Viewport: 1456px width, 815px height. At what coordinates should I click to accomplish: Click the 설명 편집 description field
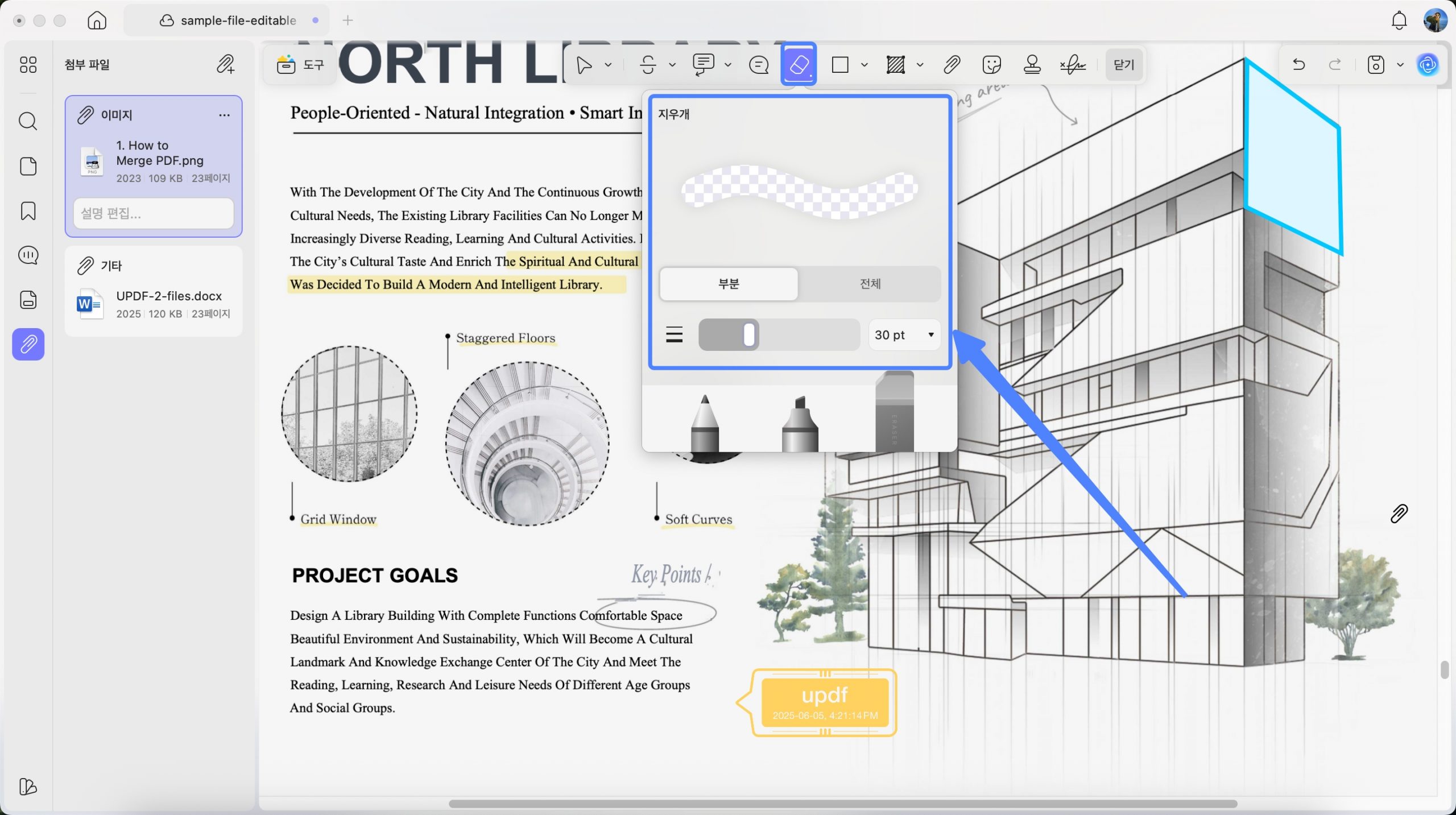(x=154, y=213)
